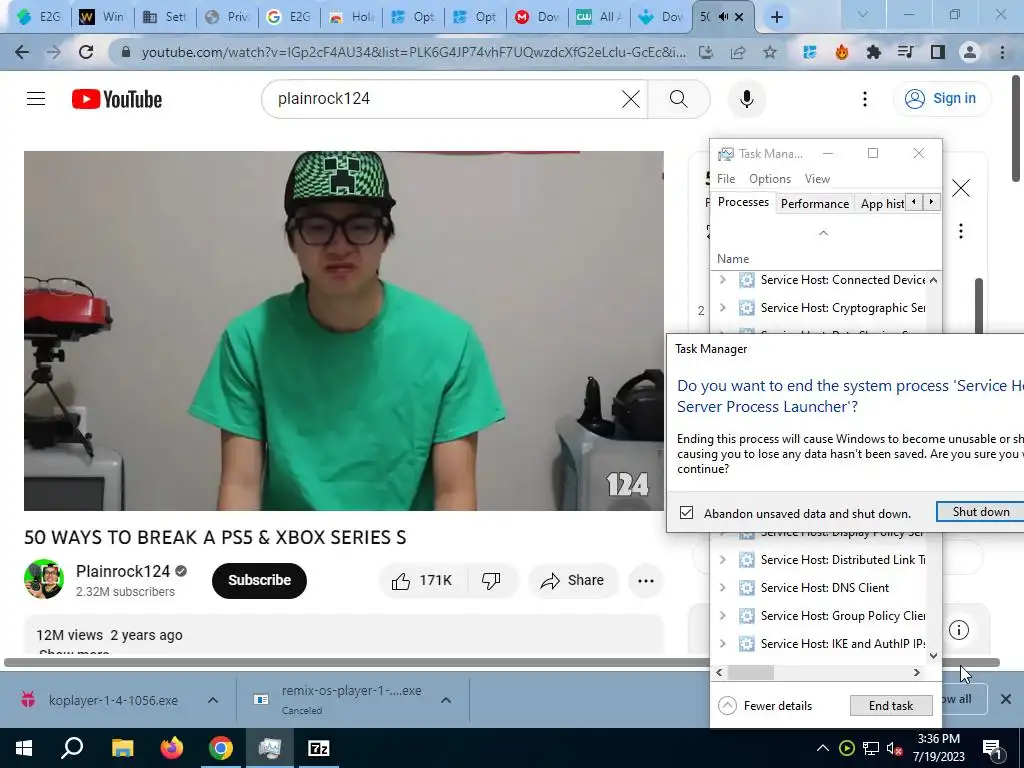This screenshot has height=768, width=1024.
Task: Expand Service Host: DNS Client row
Action: 722,588
